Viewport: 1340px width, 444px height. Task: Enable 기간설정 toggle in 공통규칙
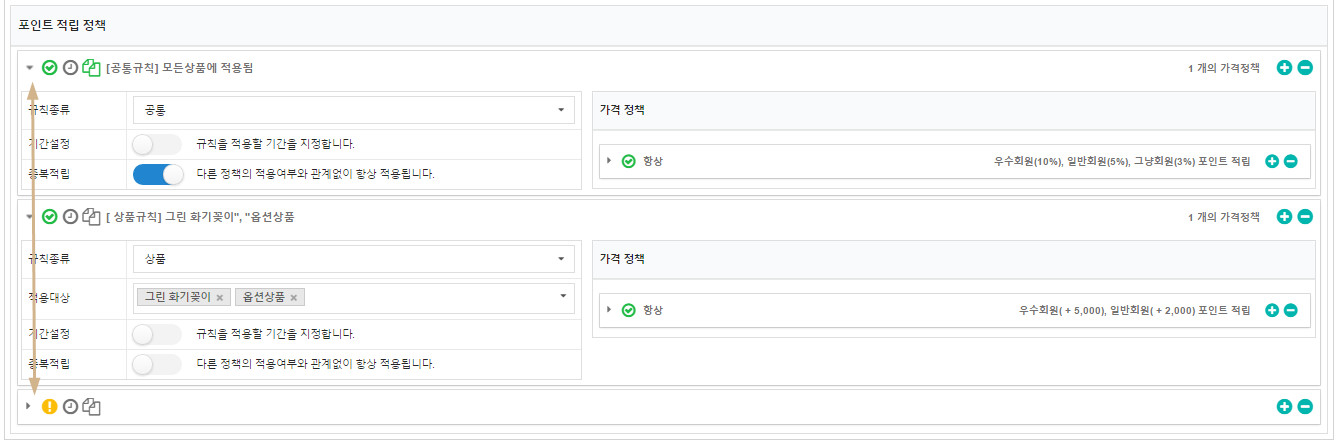point(158,144)
